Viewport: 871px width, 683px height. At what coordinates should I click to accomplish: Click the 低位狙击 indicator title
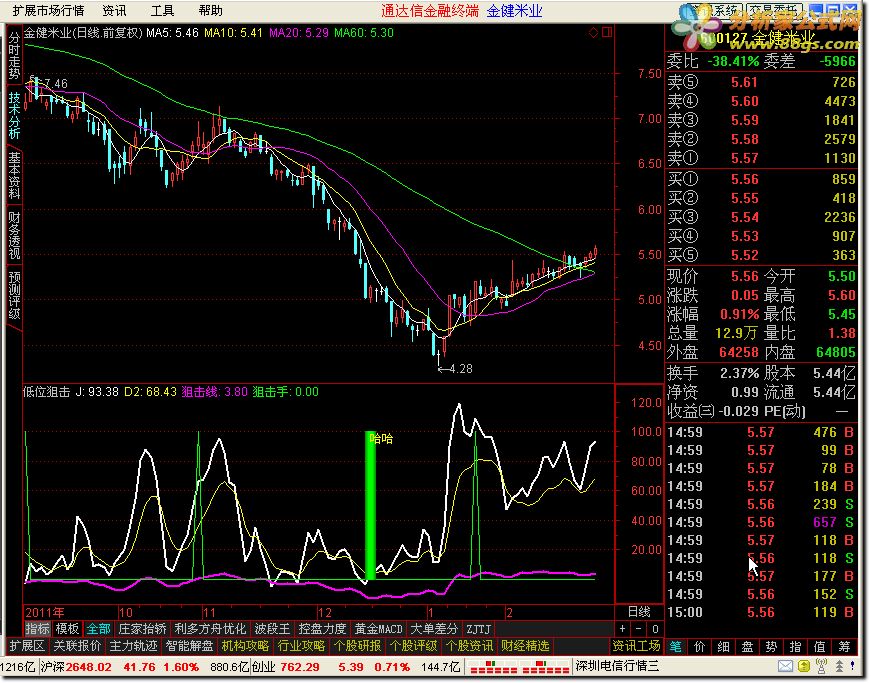click(x=47, y=392)
